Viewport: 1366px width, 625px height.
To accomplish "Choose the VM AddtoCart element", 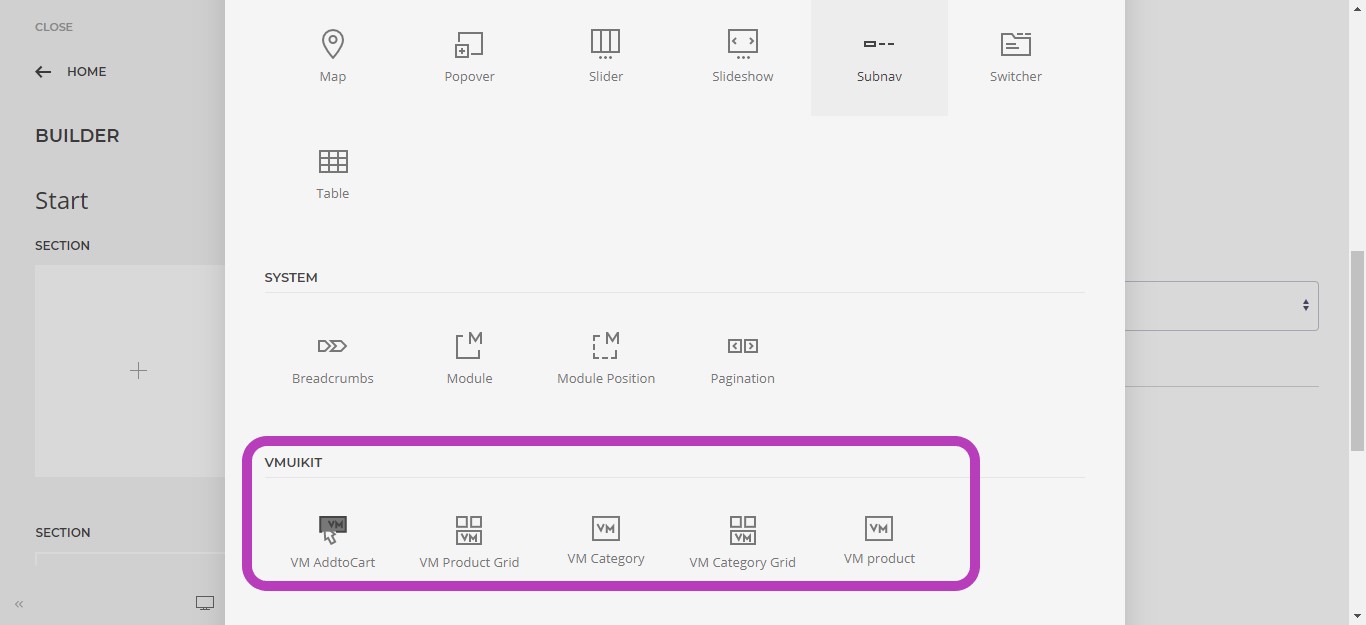I will (332, 543).
